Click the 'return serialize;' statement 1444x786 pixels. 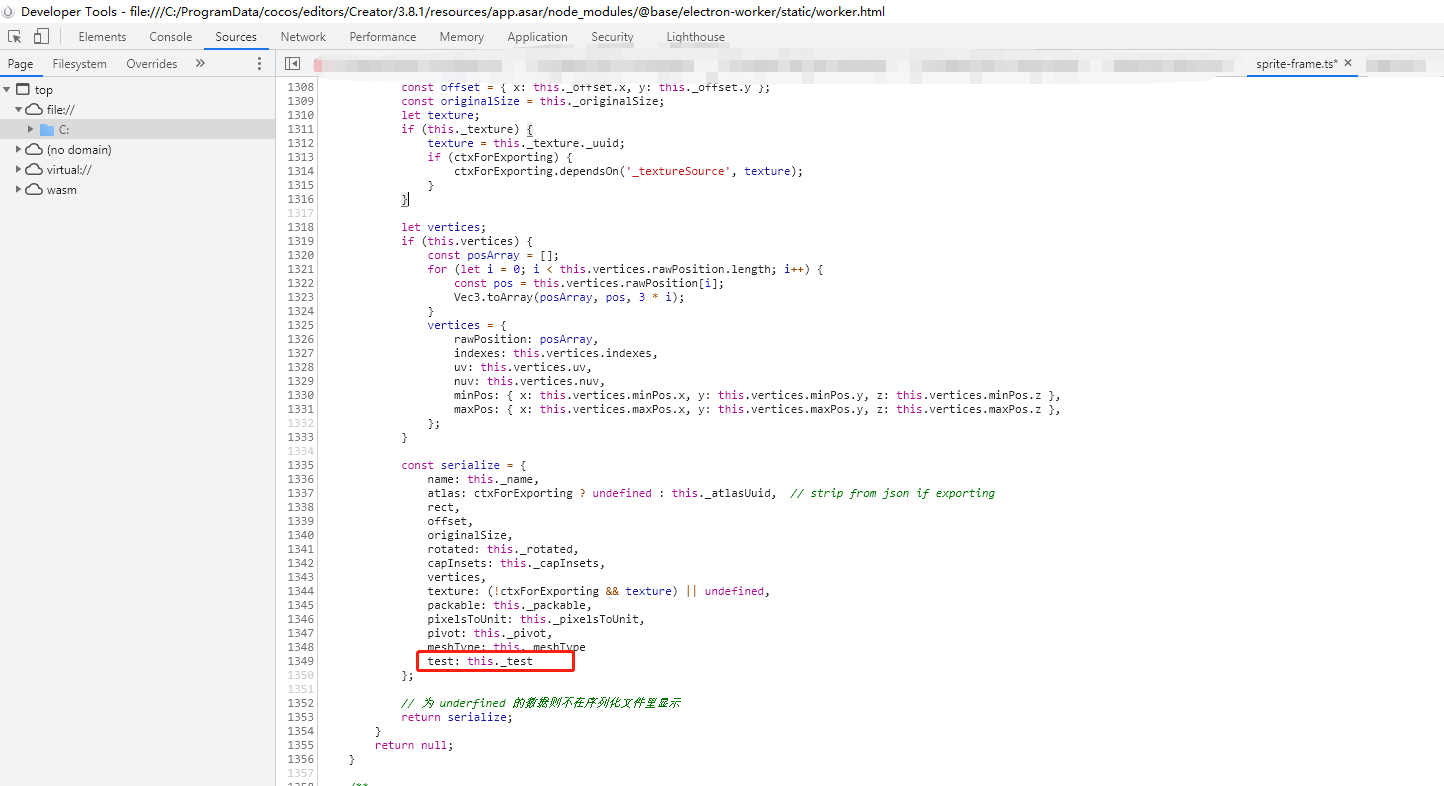[x=457, y=717]
